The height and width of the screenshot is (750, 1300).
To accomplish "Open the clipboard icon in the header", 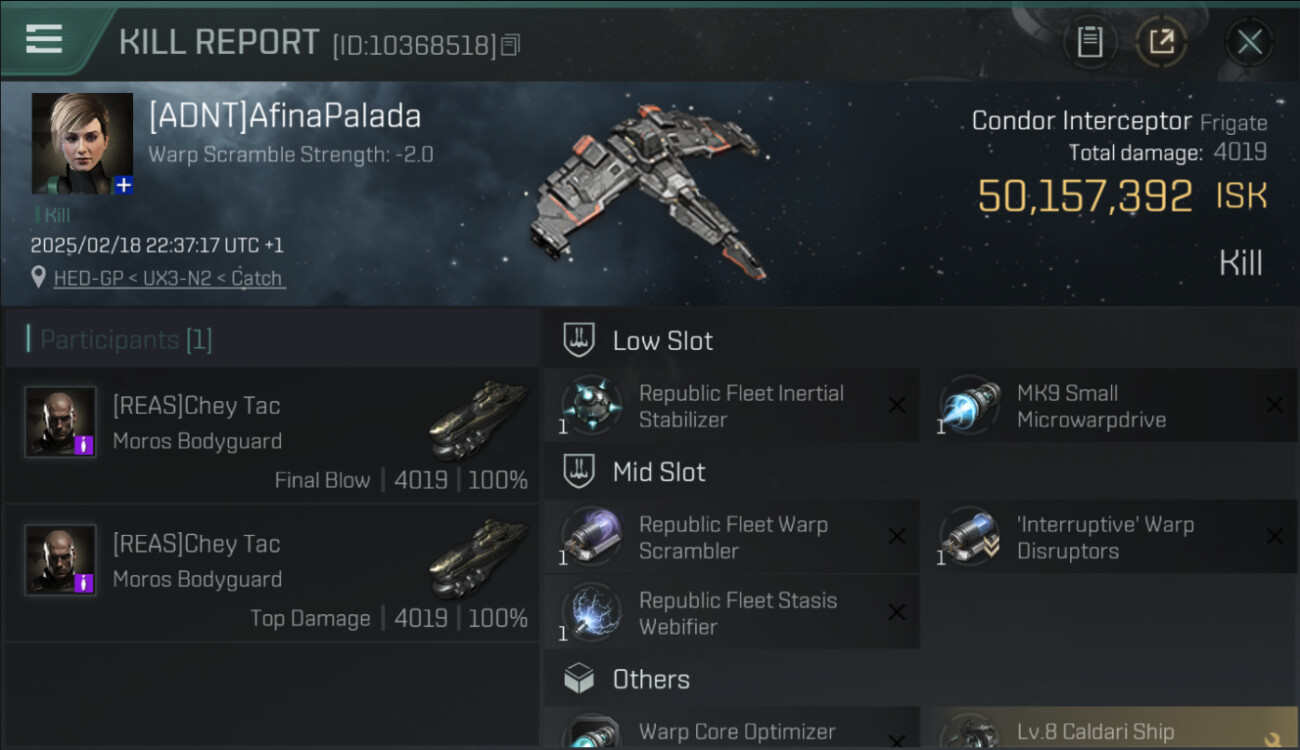I will click(1089, 42).
